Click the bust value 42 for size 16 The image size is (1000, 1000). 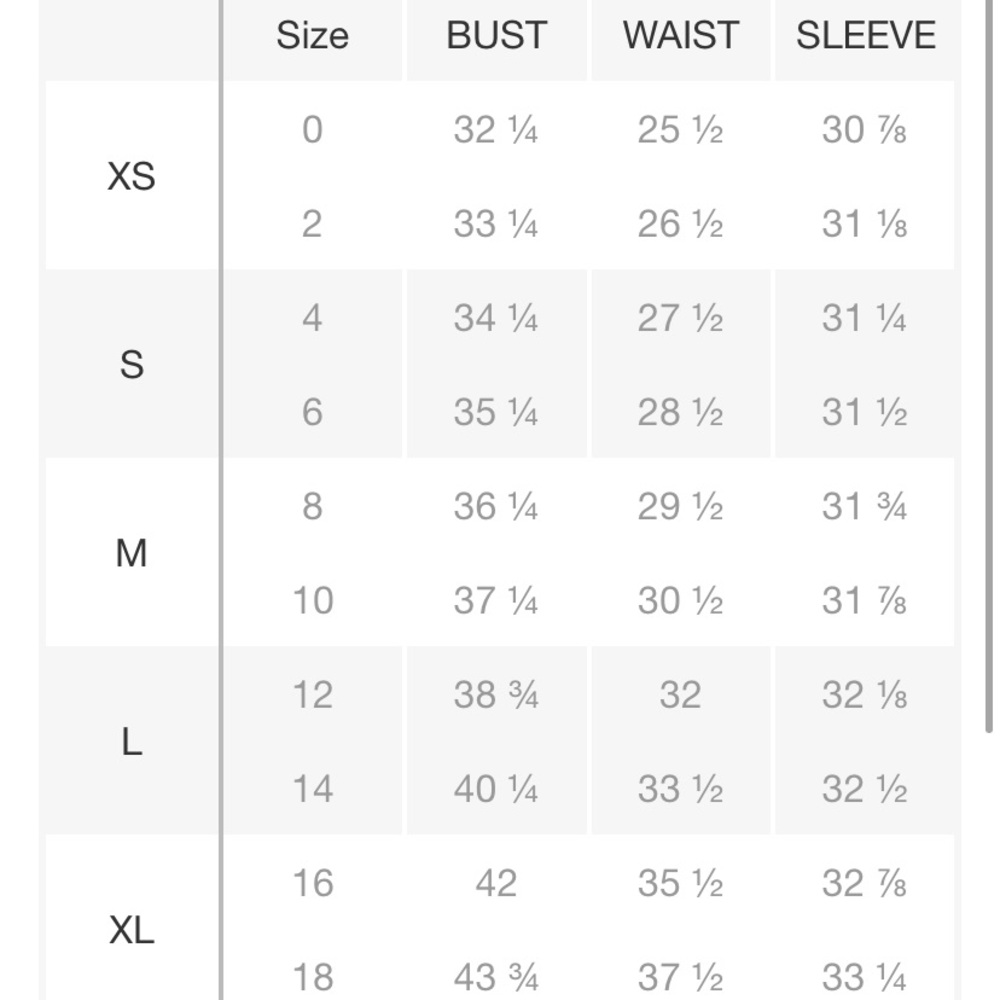click(496, 883)
